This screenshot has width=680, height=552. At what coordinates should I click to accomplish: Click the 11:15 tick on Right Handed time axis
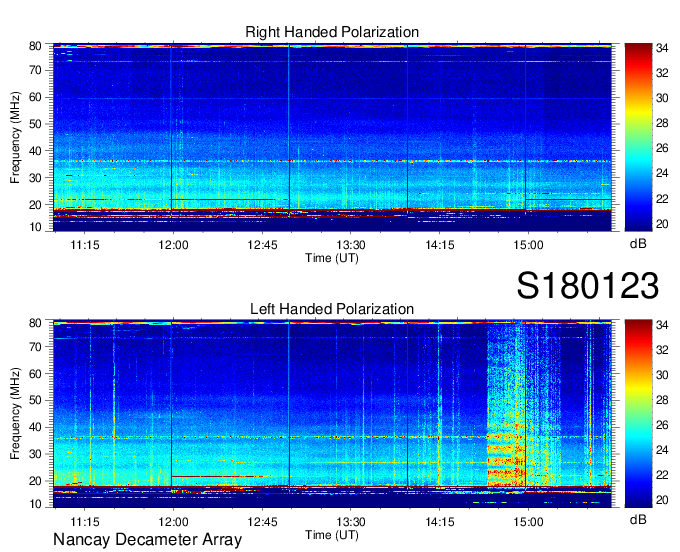click(85, 245)
